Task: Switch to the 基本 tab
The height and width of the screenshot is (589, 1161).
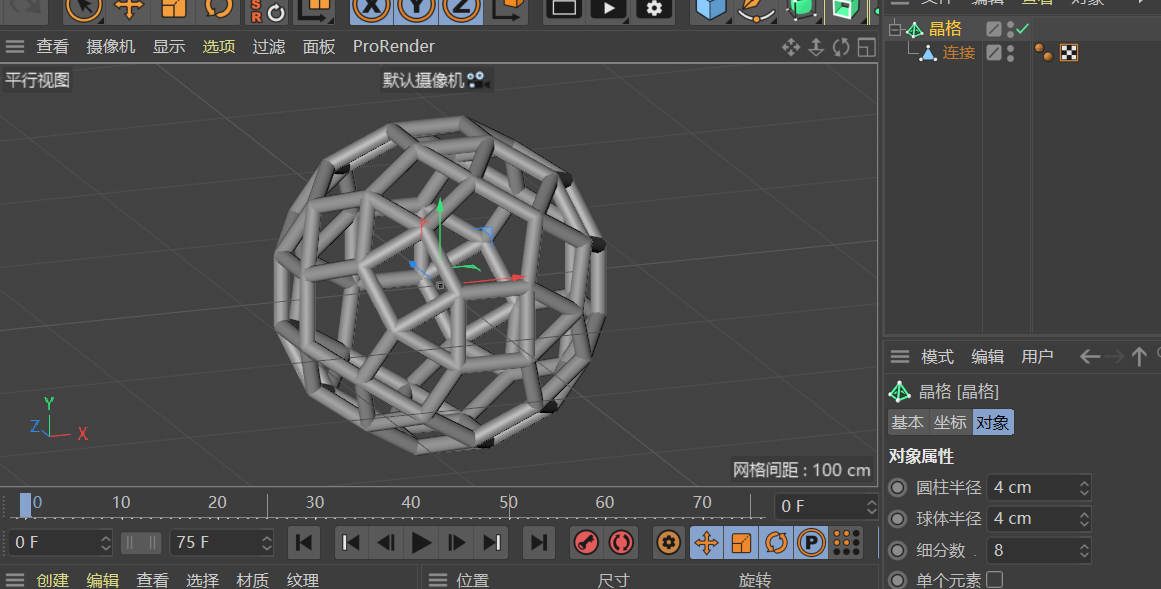Action: pos(908,422)
